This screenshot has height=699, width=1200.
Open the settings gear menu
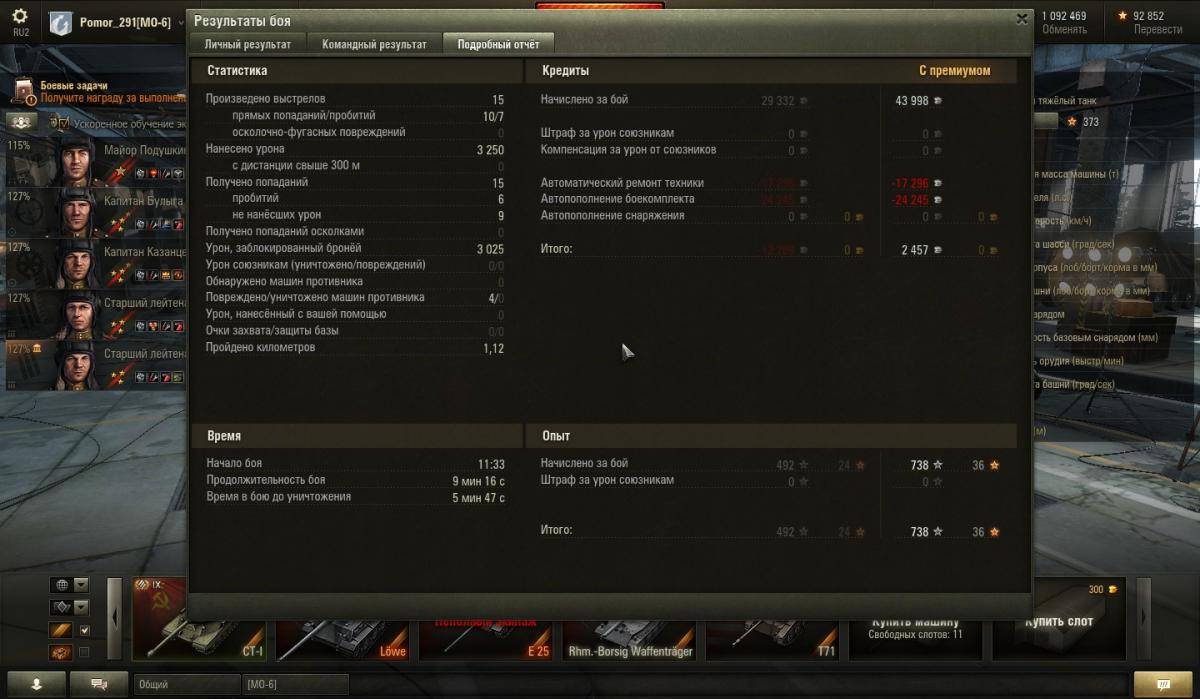tap(20, 16)
